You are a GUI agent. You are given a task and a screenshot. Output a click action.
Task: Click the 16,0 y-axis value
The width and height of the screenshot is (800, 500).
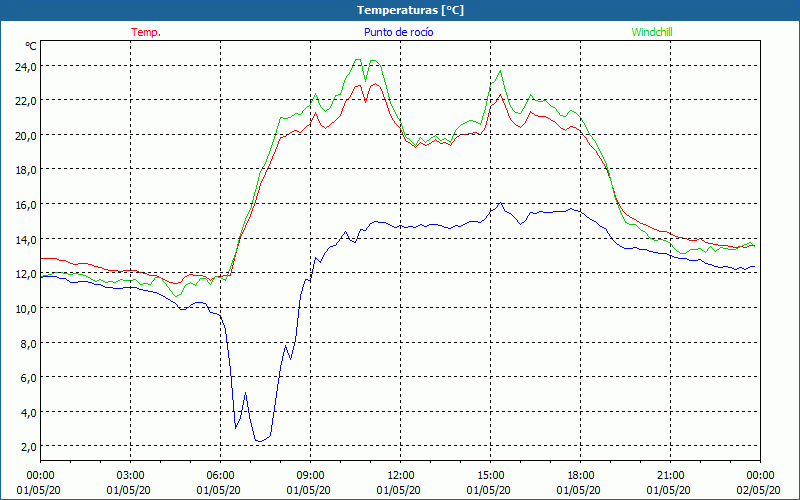26,205
